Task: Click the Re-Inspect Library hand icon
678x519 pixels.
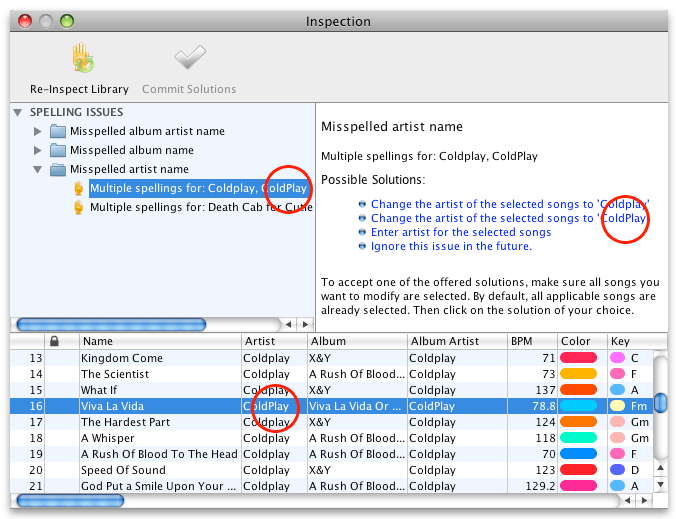Action: 82,58
